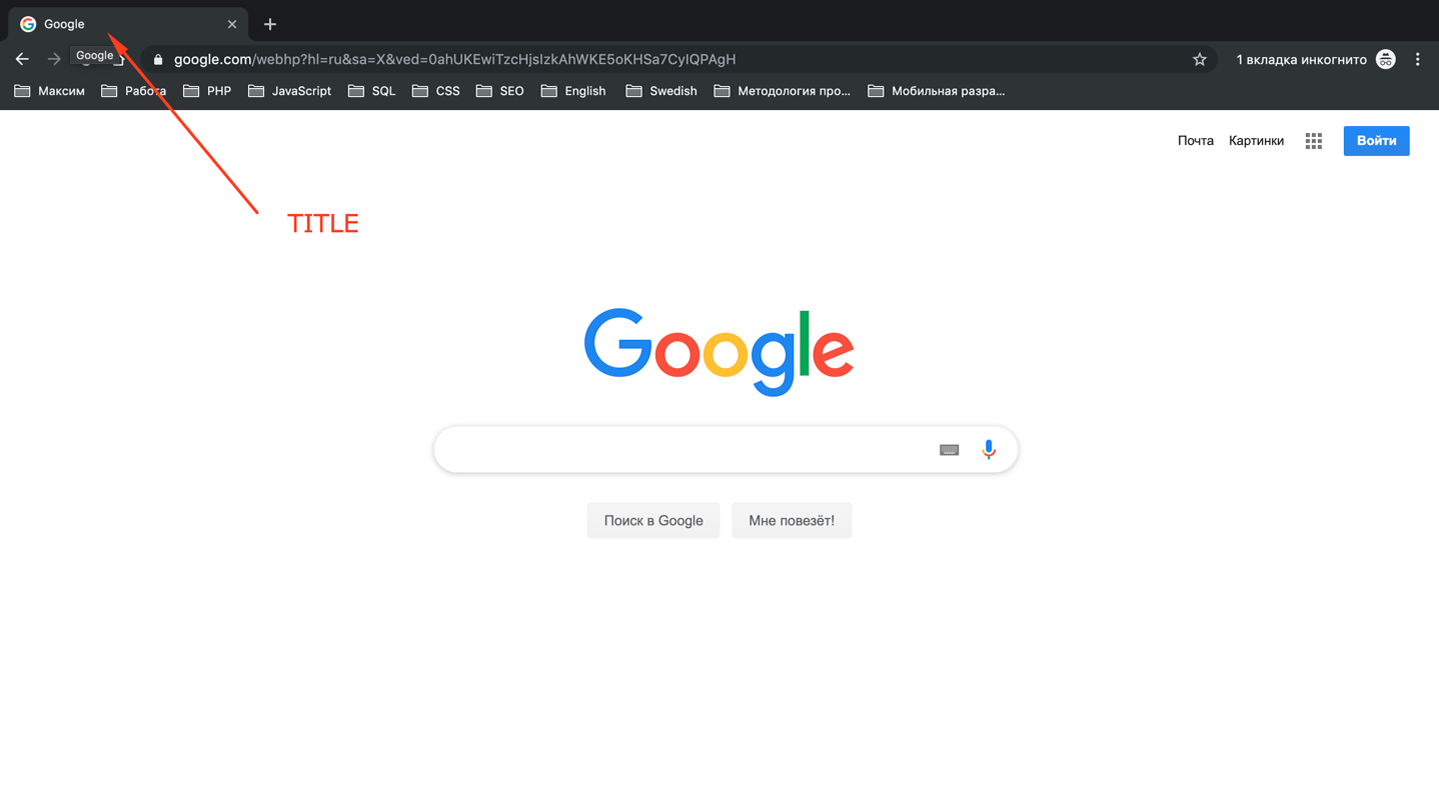Open the PHP bookmarks folder

[x=208, y=91]
